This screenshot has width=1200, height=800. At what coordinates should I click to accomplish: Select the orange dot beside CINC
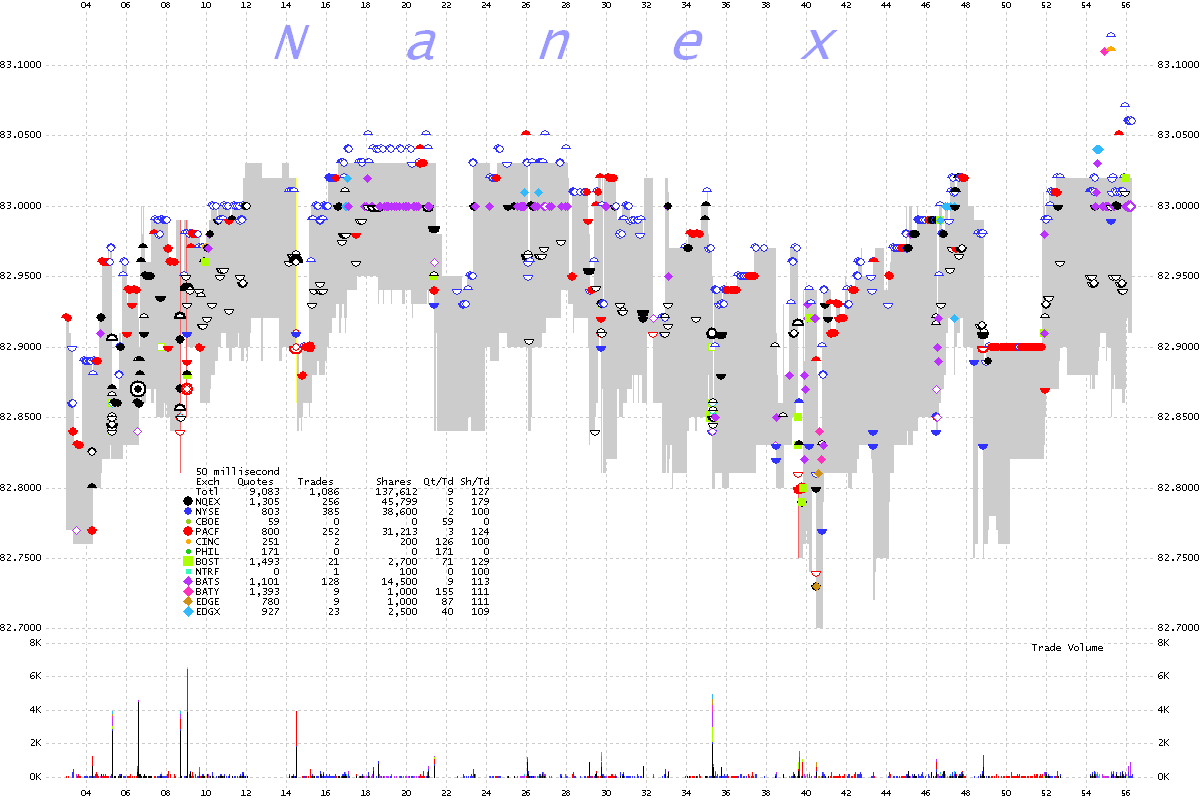click(187, 541)
